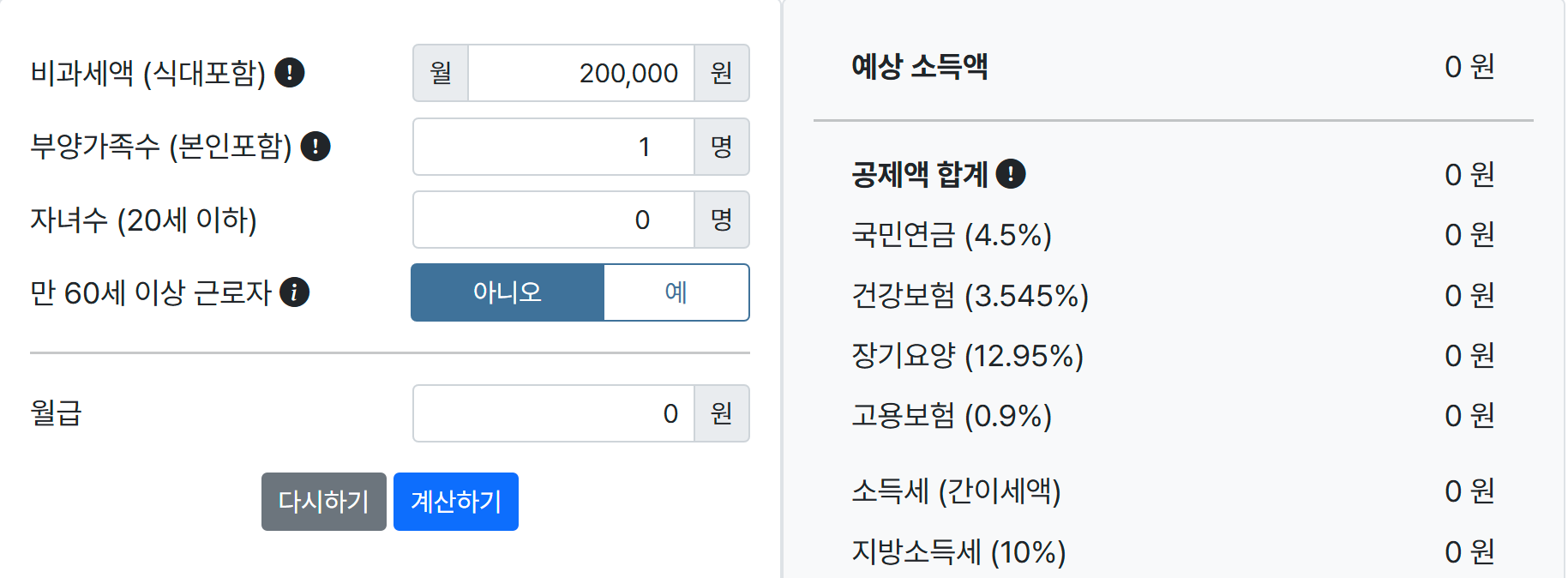Image resolution: width=1568 pixels, height=578 pixels.
Task: Click info icon beside 부양가족수 (본인포함)
Action: tap(315, 147)
